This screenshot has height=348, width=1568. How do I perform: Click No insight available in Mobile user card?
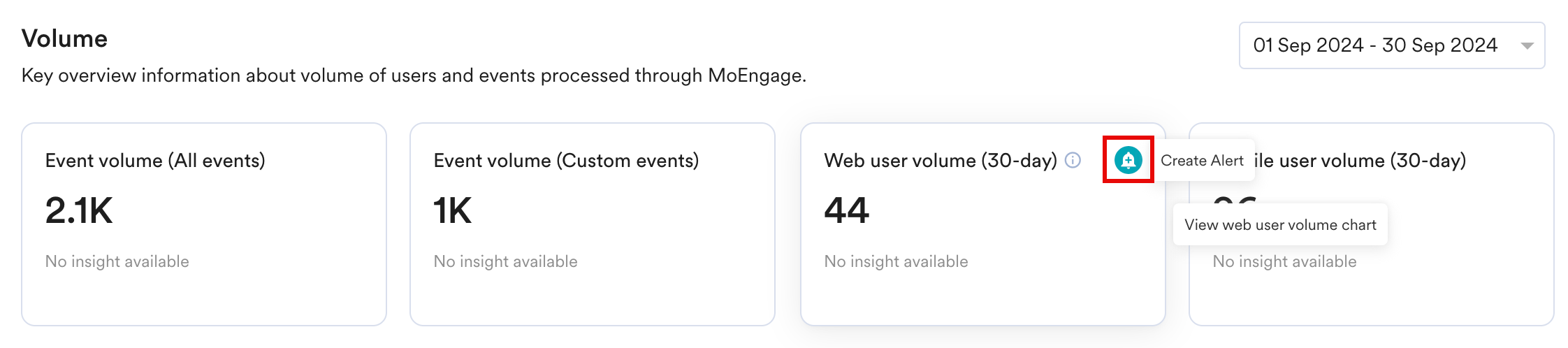1285,261
